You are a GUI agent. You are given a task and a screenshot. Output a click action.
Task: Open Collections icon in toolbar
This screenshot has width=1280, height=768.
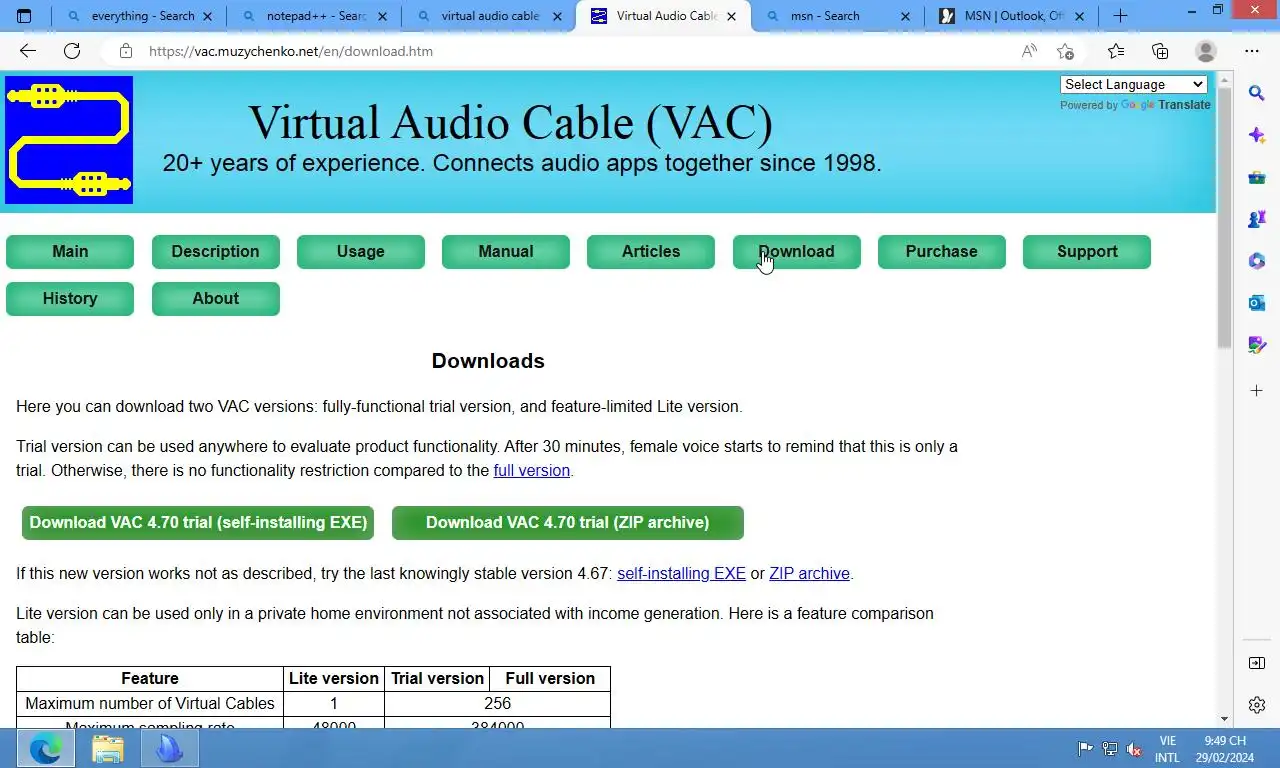click(x=1160, y=51)
